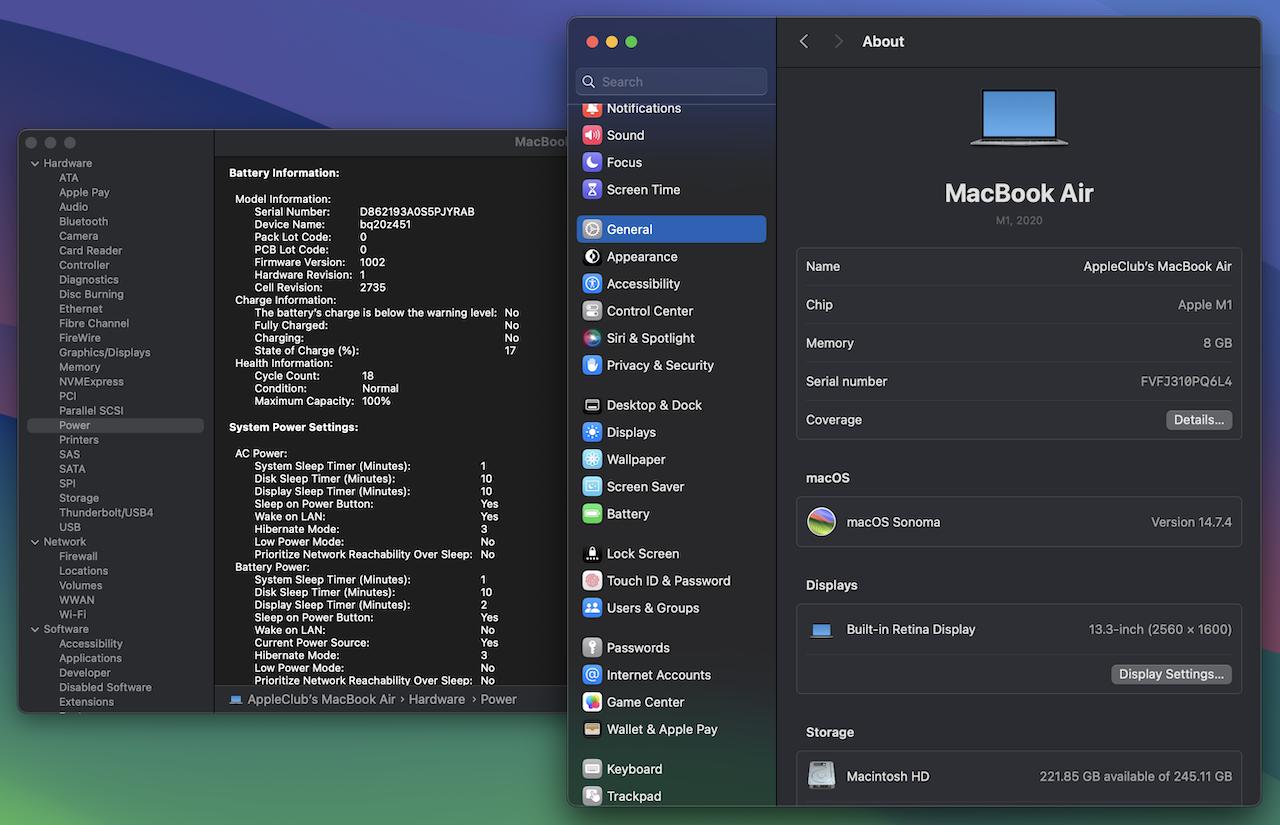Click the Coverage Details button
1280x825 pixels.
[x=1199, y=420]
